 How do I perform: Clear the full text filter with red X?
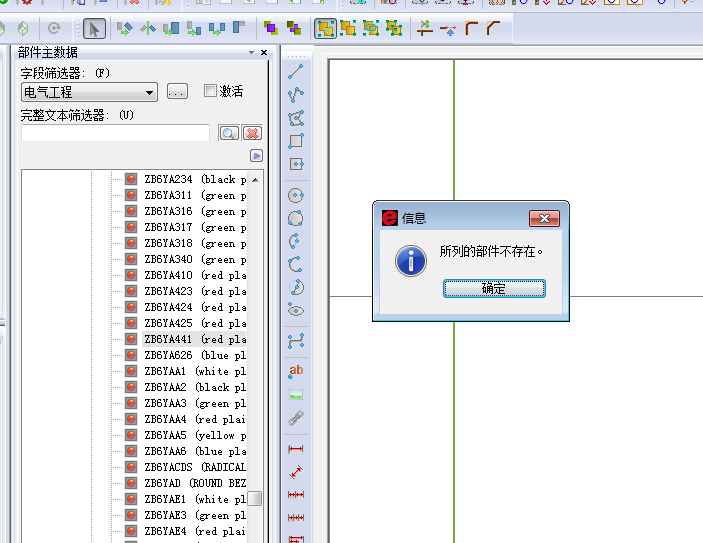pyautogui.click(x=252, y=133)
